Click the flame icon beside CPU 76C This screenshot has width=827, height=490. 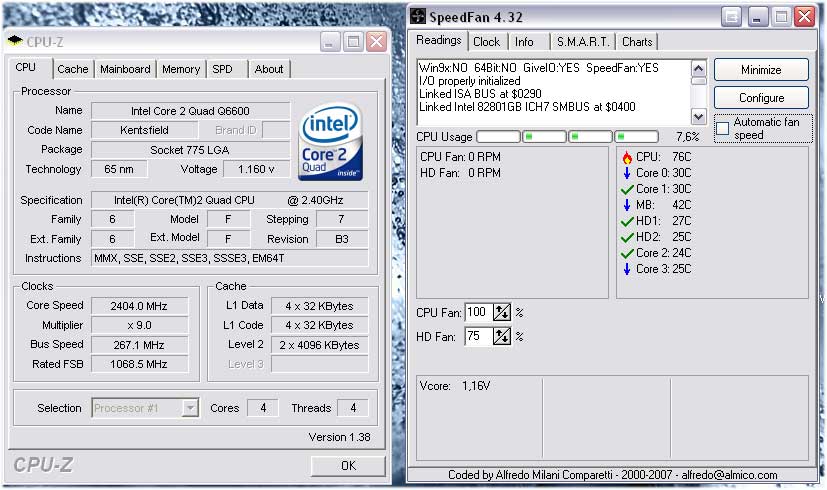click(x=627, y=157)
